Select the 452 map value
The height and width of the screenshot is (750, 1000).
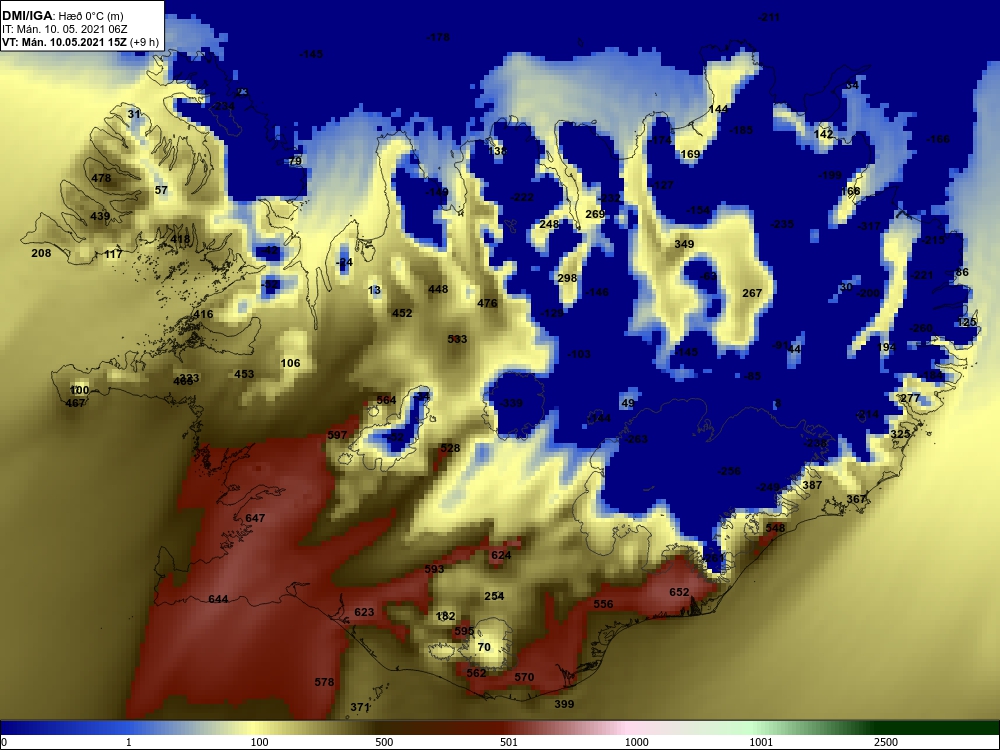(402, 313)
